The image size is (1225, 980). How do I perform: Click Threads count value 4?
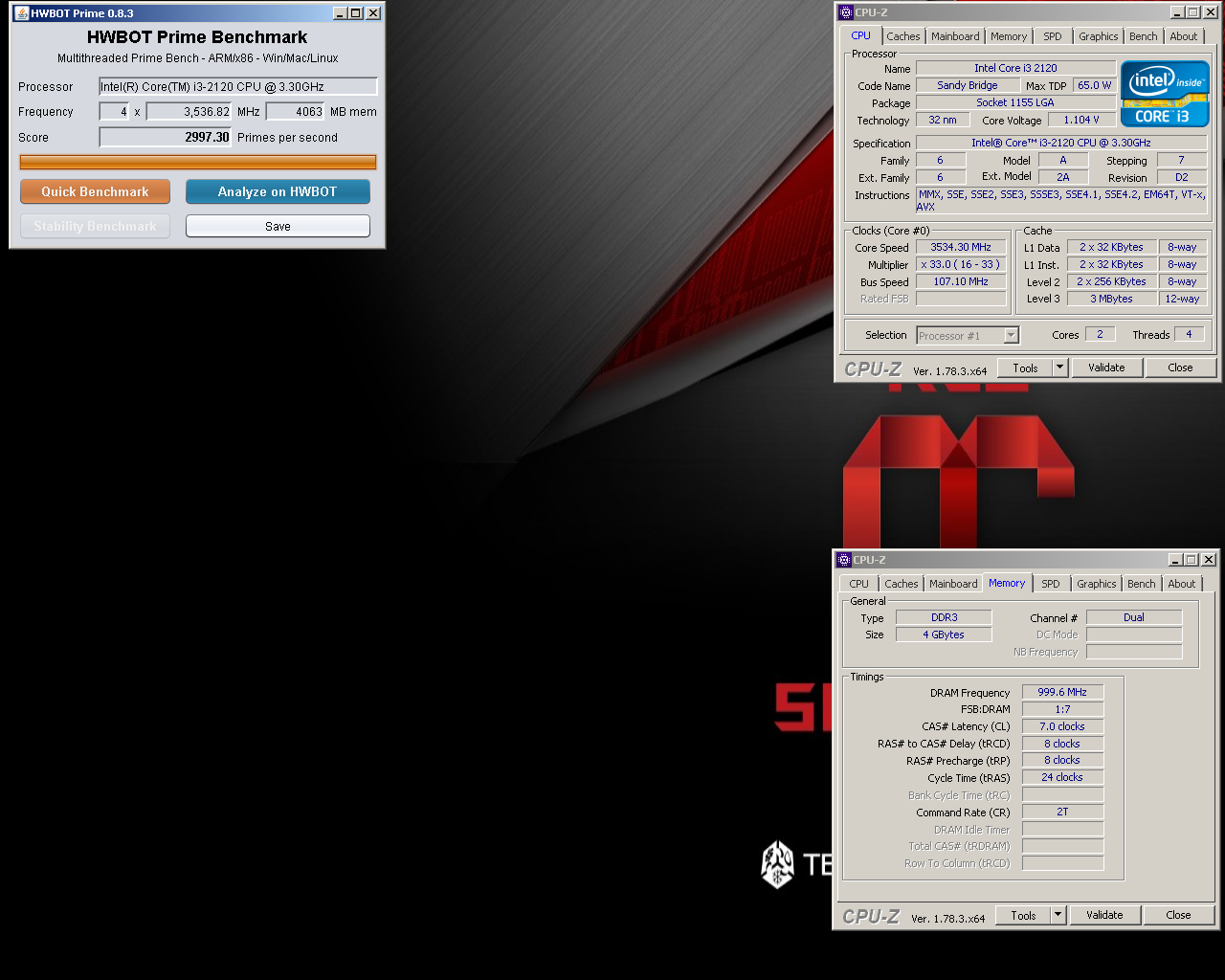pyautogui.click(x=1189, y=334)
